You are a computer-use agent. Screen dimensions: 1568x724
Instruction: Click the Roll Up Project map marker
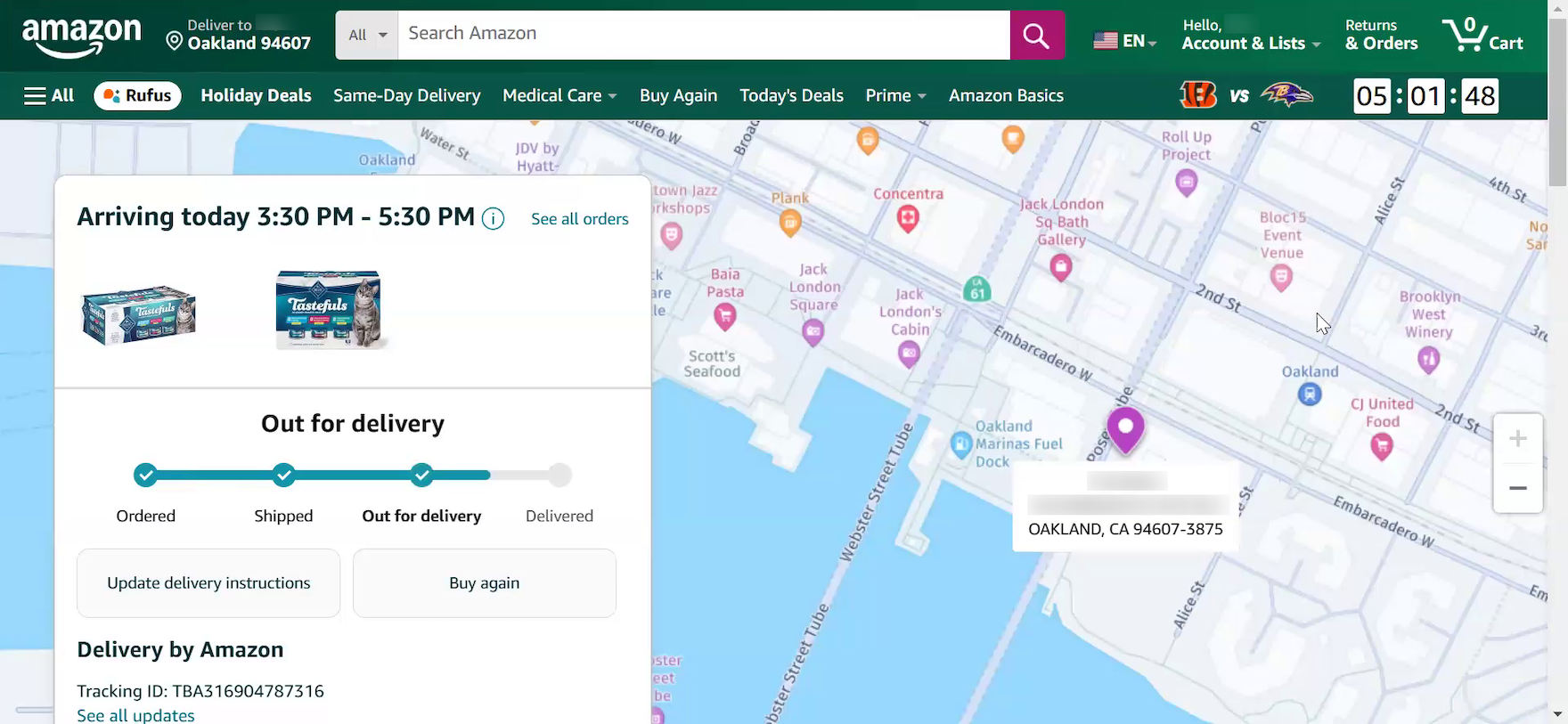1186,183
